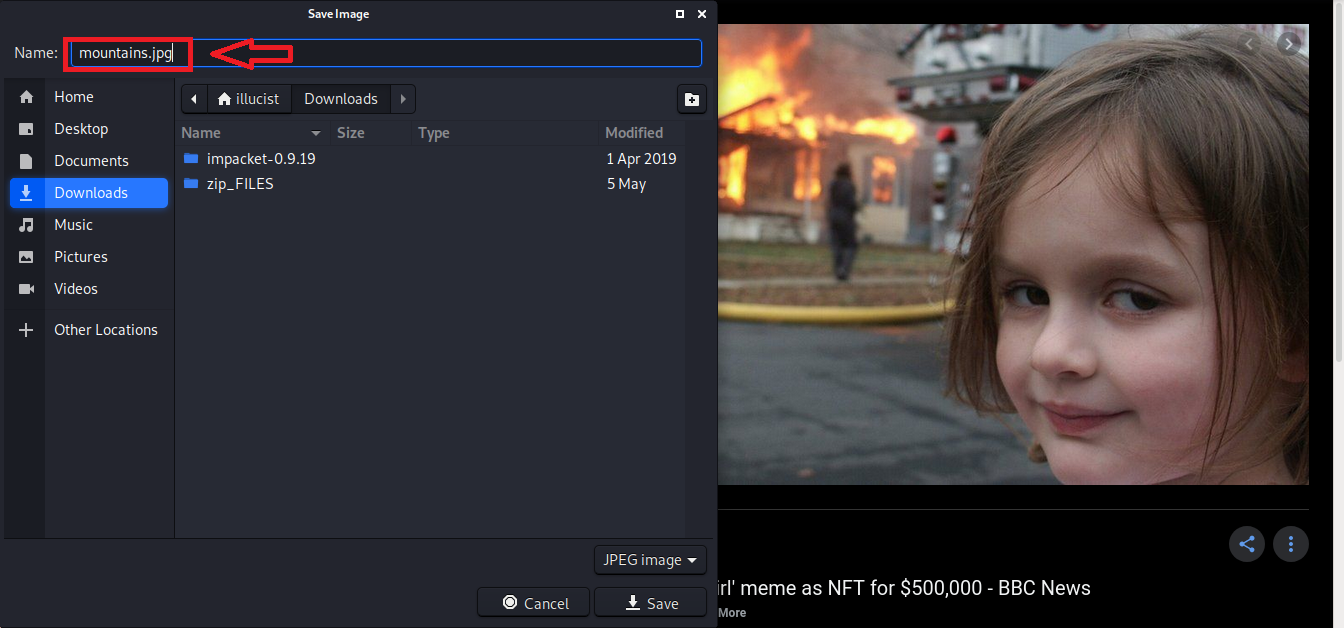Cancel the Save Image dialog

(535, 603)
